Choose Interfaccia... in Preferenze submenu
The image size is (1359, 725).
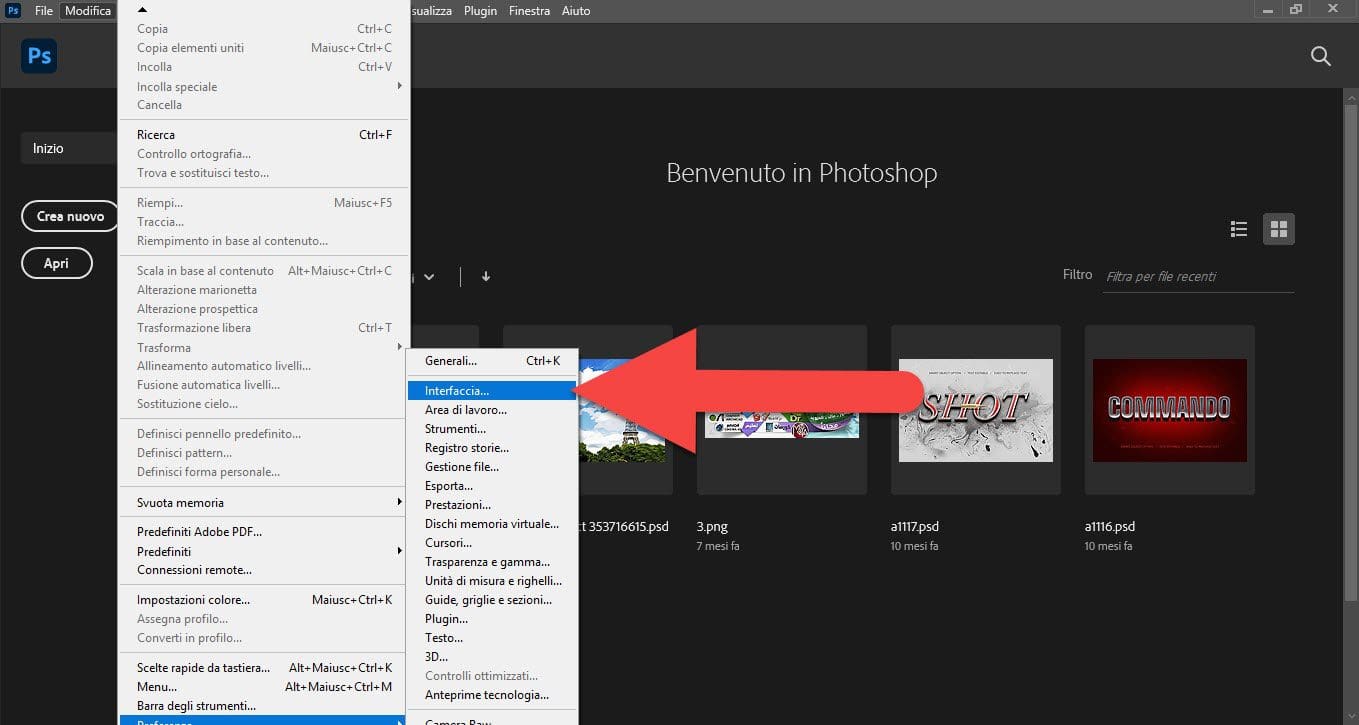coord(492,391)
